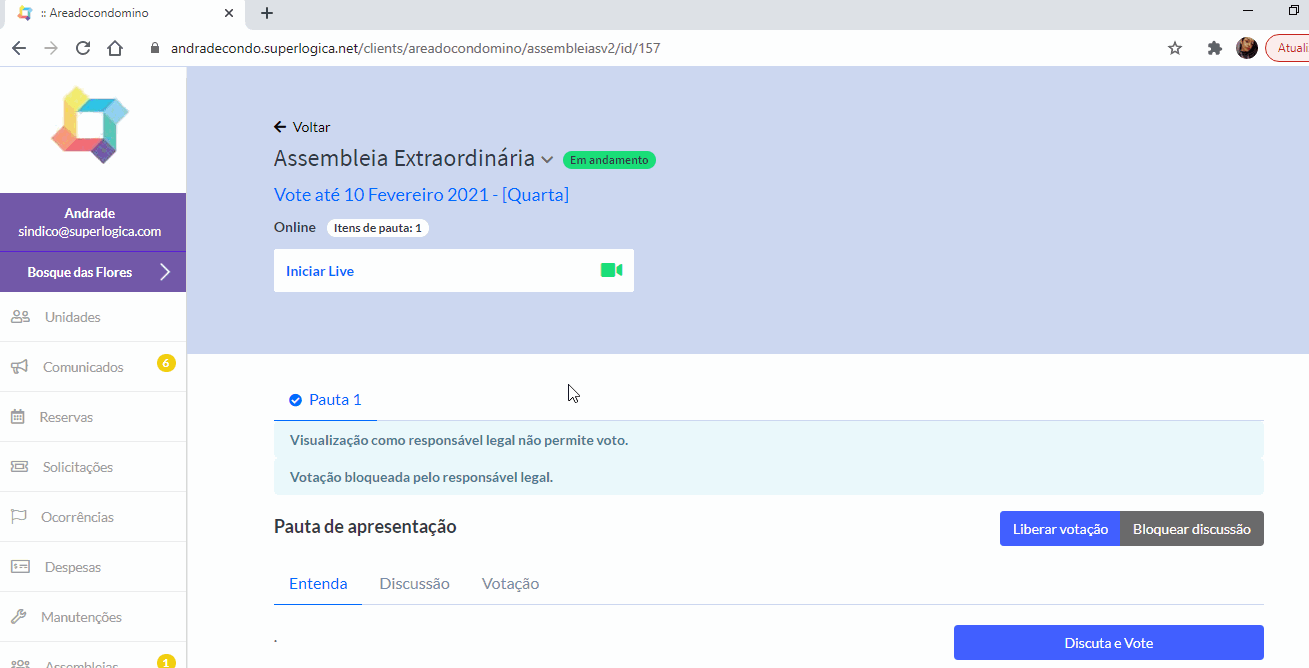Switch to the Votação tab
The width and height of the screenshot is (1309, 668).
coord(510,584)
